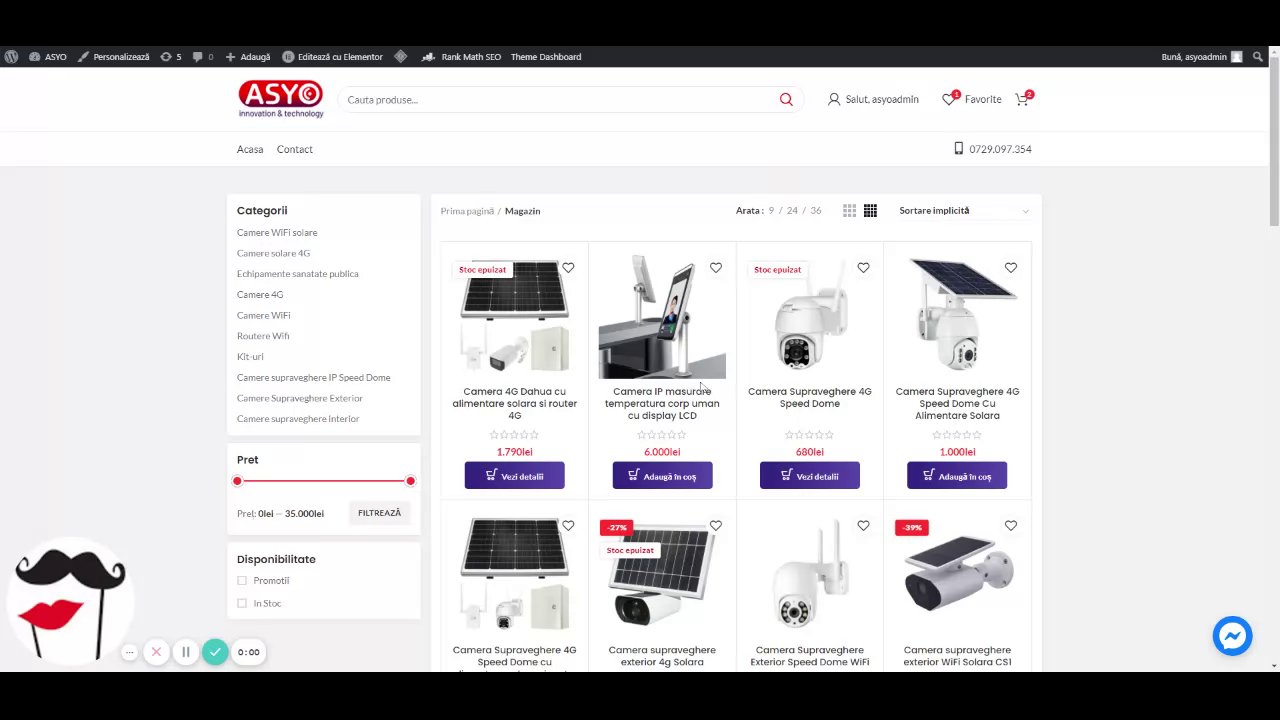Switch to four-column grid view
Image resolution: width=1280 pixels, height=720 pixels.
point(870,211)
